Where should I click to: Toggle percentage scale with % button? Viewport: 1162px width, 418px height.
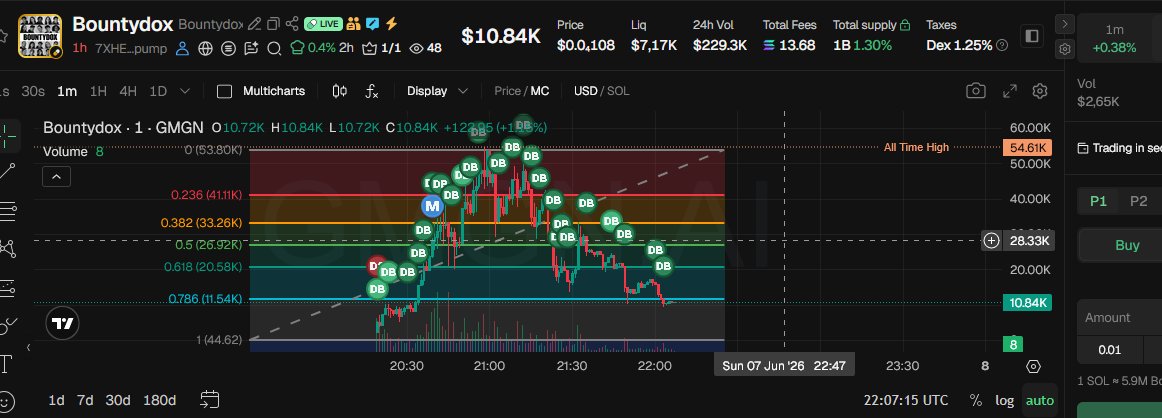pyautogui.click(x=975, y=400)
